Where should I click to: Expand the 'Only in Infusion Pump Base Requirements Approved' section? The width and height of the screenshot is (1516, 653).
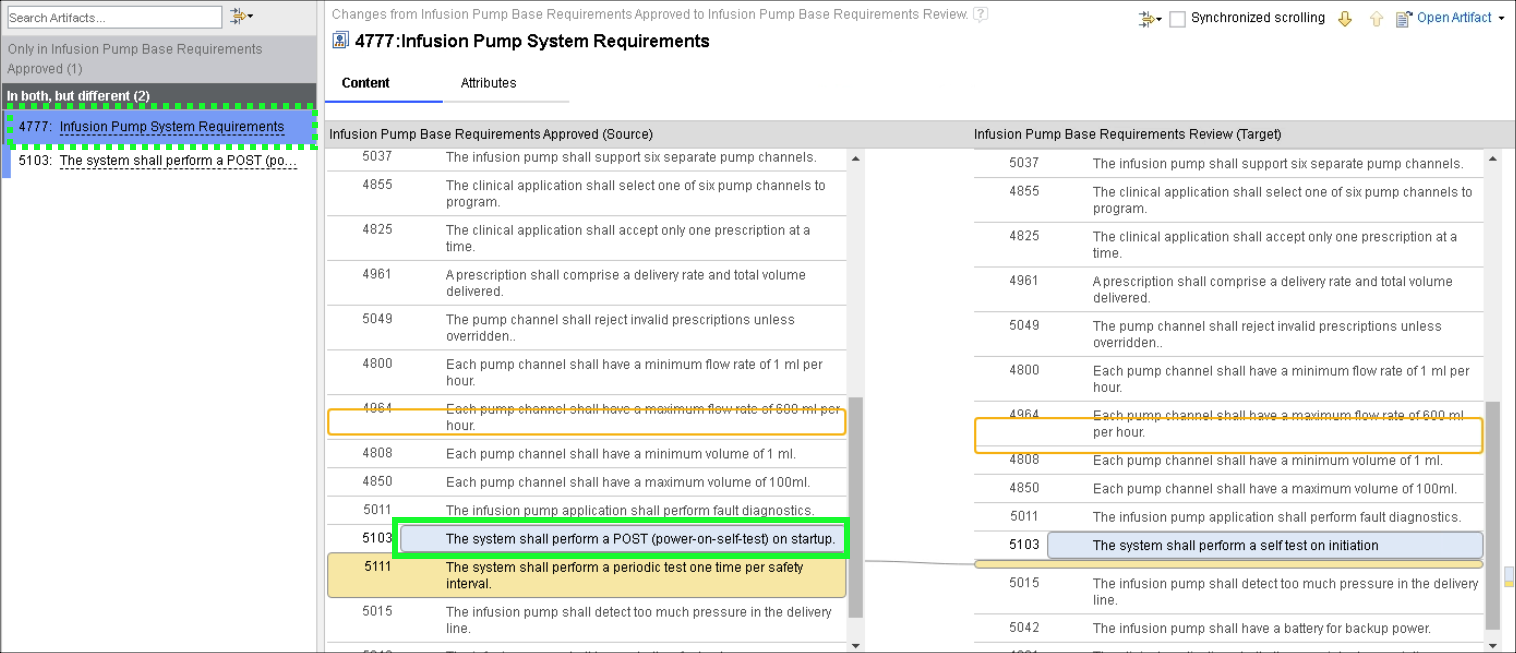pos(135,58)
